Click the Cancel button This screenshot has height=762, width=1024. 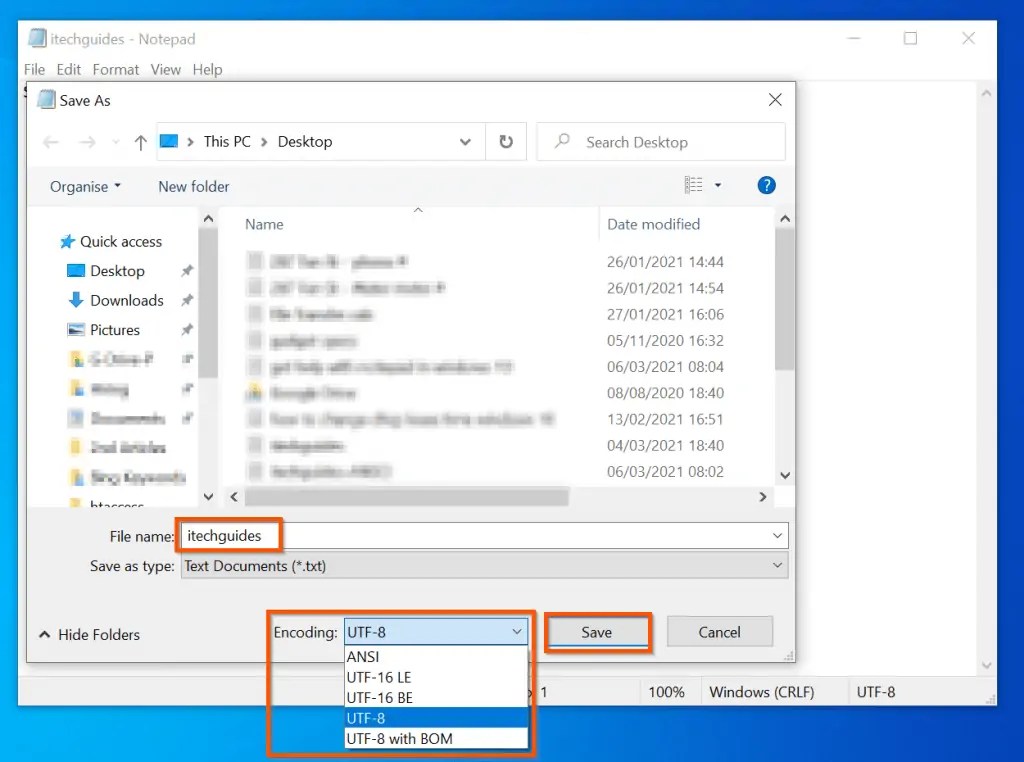[x=719, y=631]
